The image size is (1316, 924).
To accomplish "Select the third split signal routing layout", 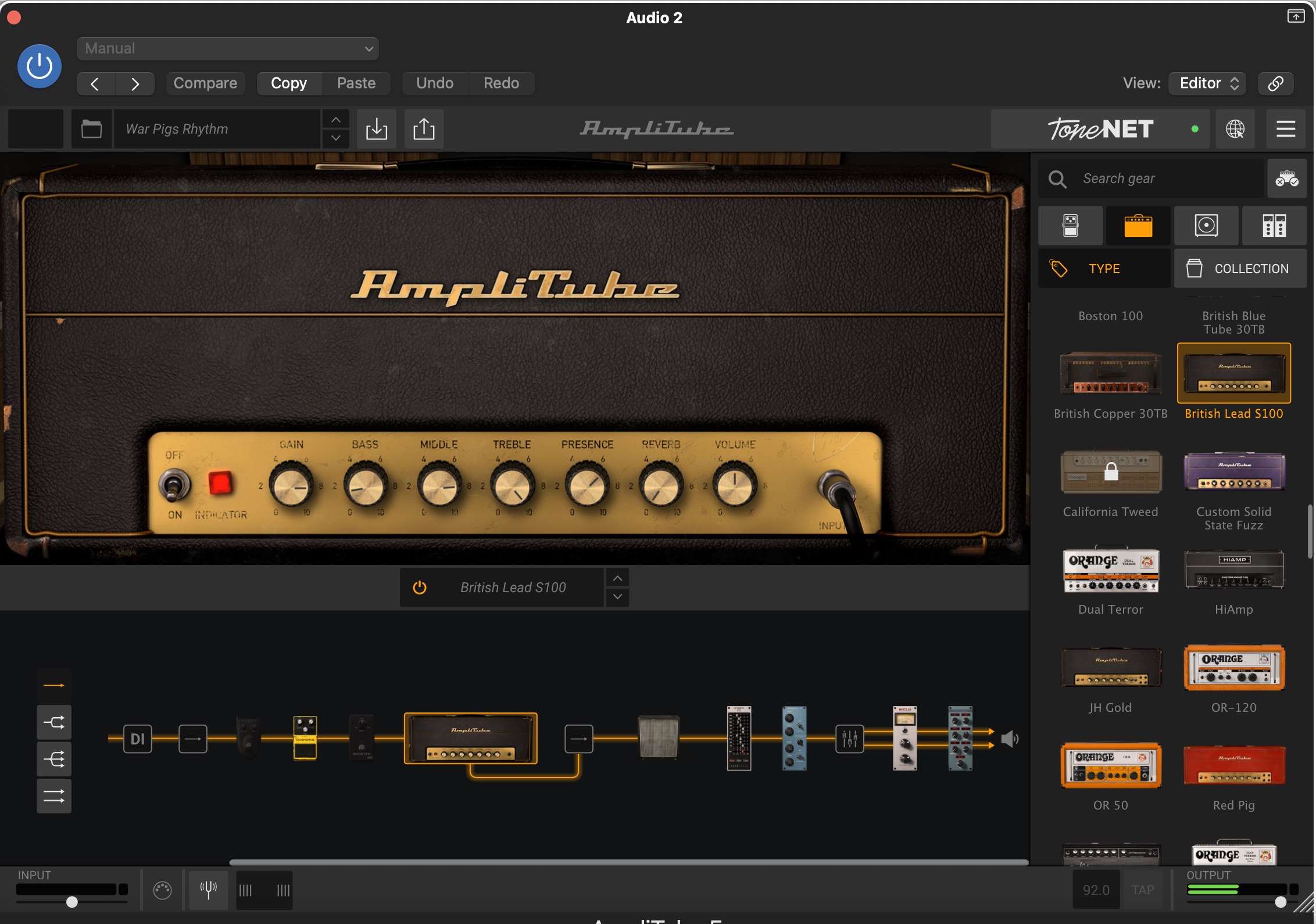I will coord(54,760).
